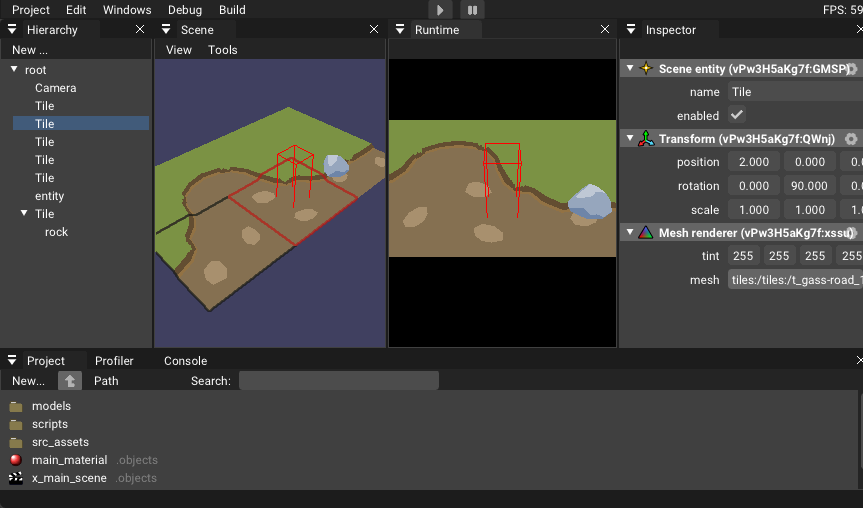Image resolution: width=863 pixels, height=508 pixels.
Task: Collapse the Tile node containing rock
Action: (x=24, y=213)
